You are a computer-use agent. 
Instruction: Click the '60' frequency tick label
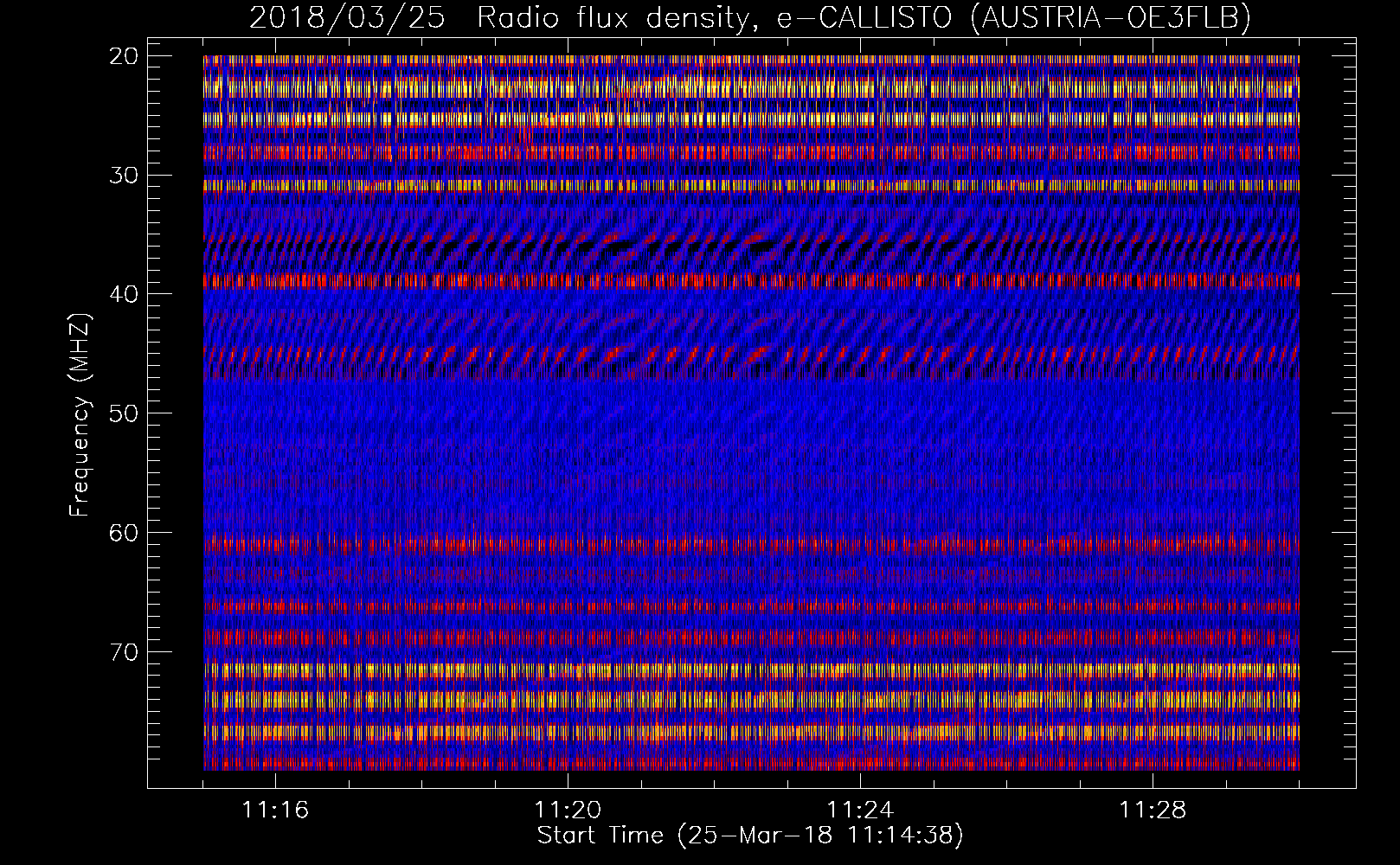(x=125, y=533)
